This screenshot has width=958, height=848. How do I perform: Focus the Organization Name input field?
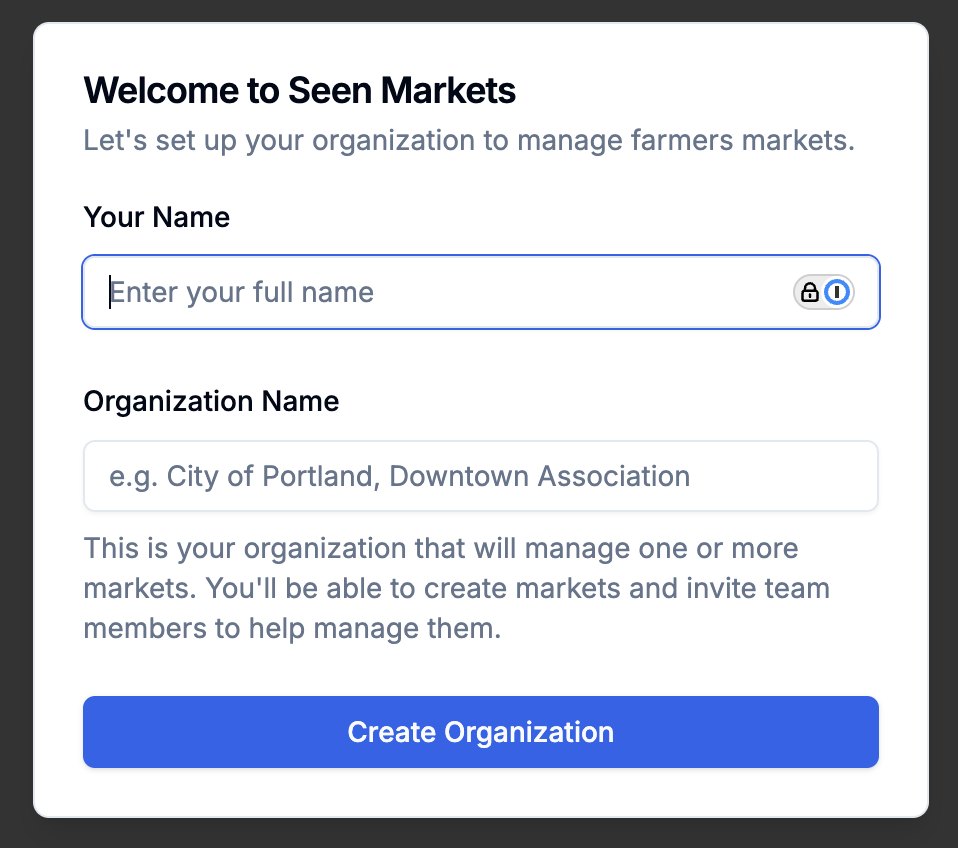coord(480,476)
